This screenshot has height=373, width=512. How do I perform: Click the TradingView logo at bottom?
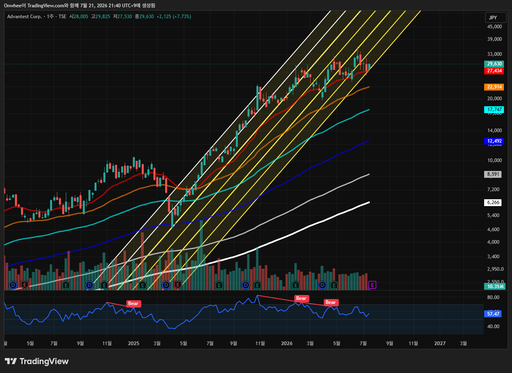(37, 361)
